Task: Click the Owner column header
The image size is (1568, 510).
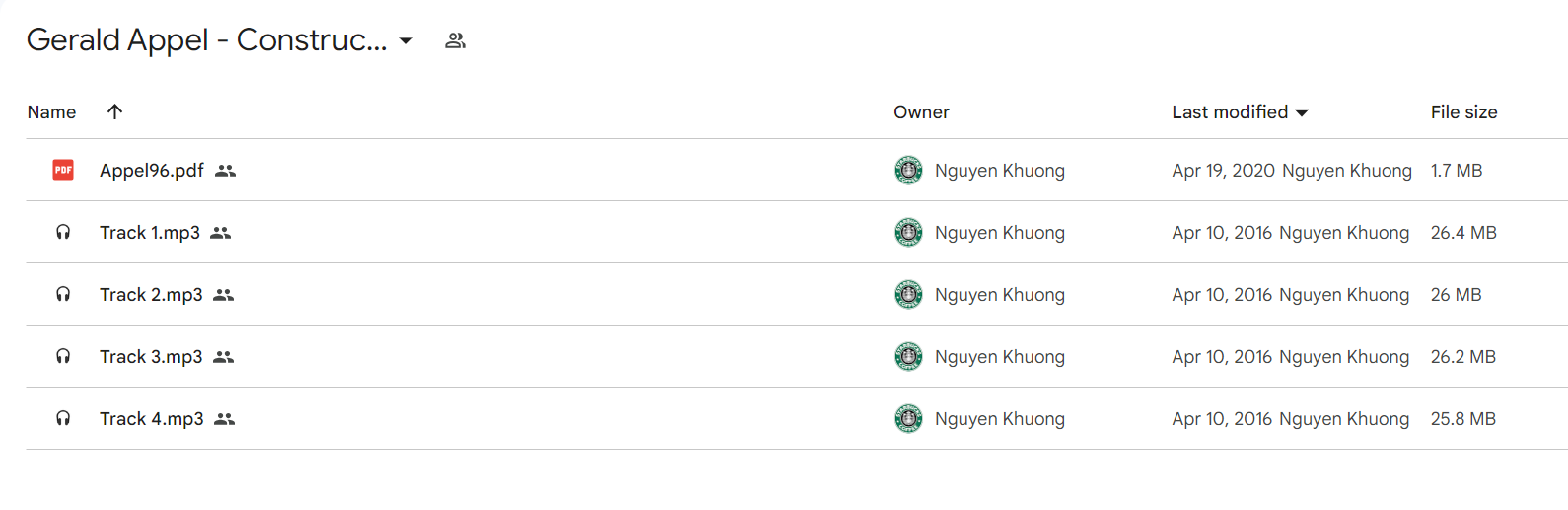Action: (x=921, y=112)
